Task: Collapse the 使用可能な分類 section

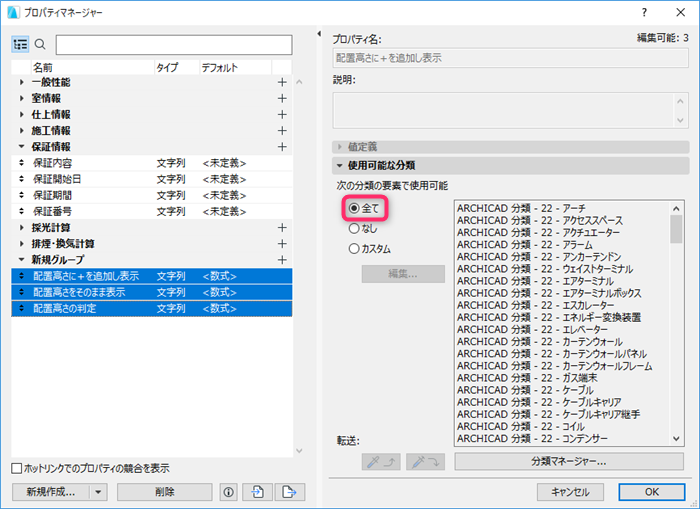Action: pyautogui.click(x=340, y=166)
